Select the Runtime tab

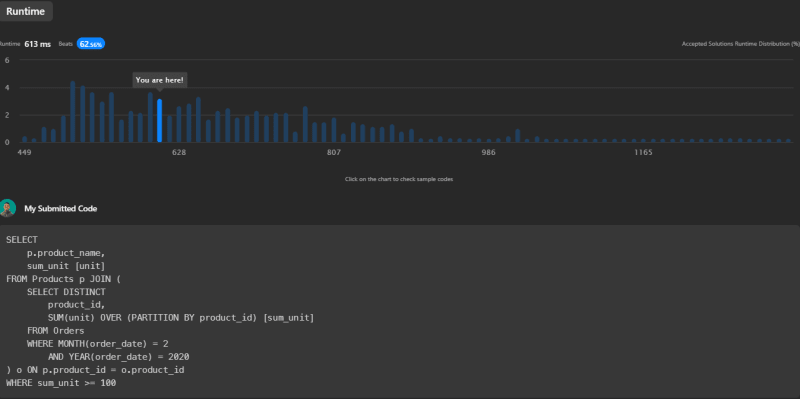(26, 11)
